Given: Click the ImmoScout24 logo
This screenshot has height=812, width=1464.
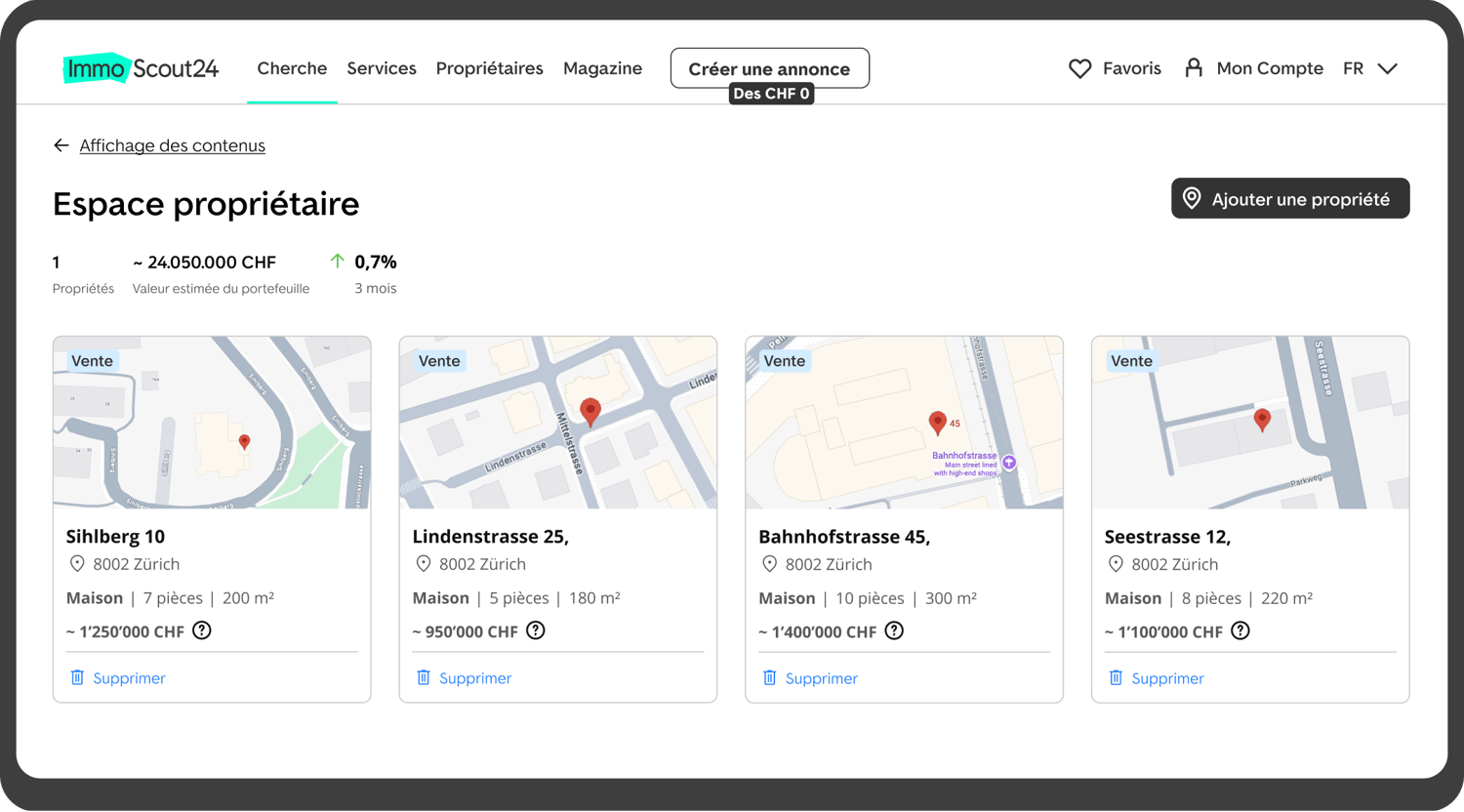Looking at the screenshot, I should pyautogui.click(x=142, y=68).
